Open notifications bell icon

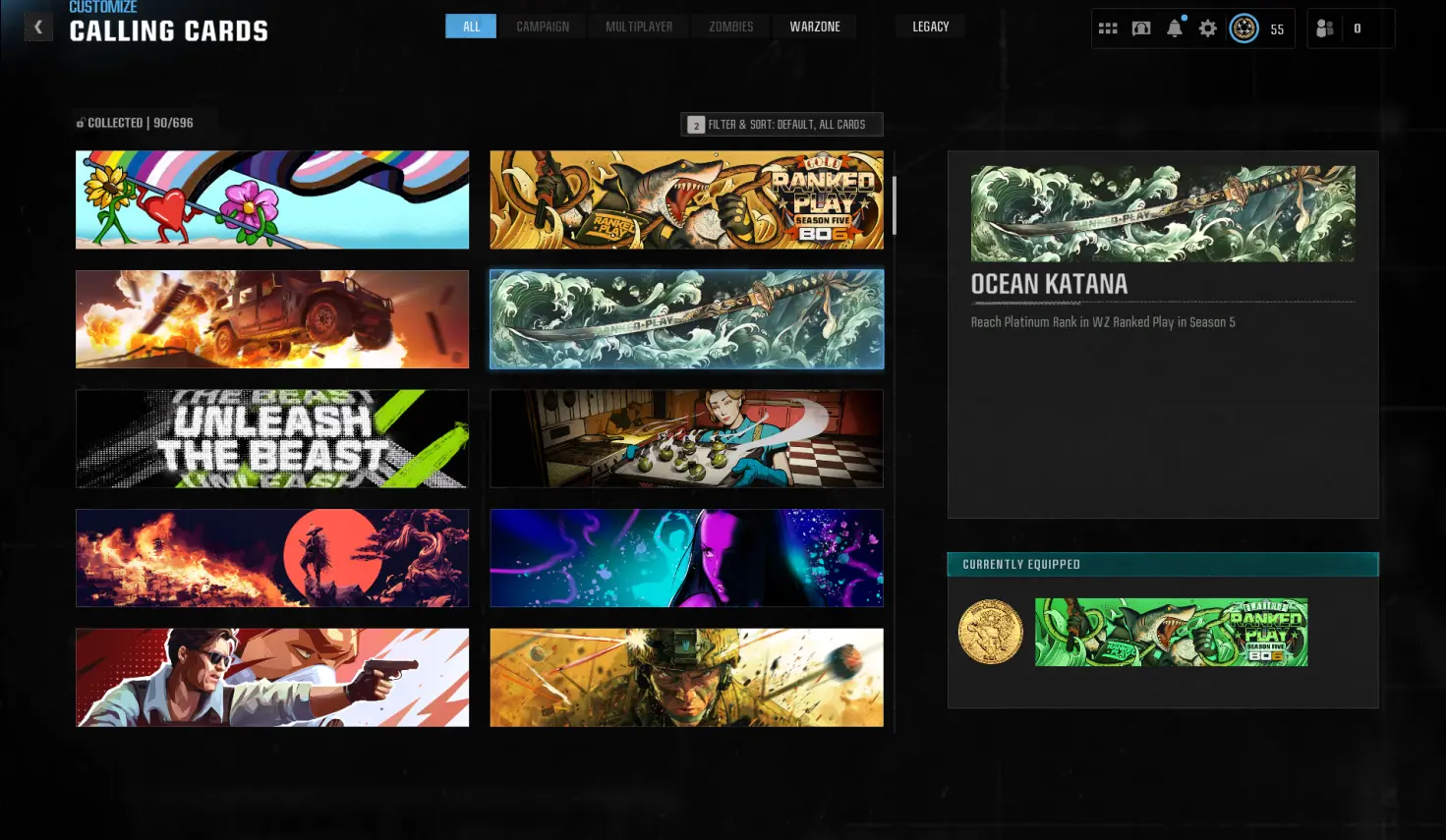click(x=1175, y=28)
